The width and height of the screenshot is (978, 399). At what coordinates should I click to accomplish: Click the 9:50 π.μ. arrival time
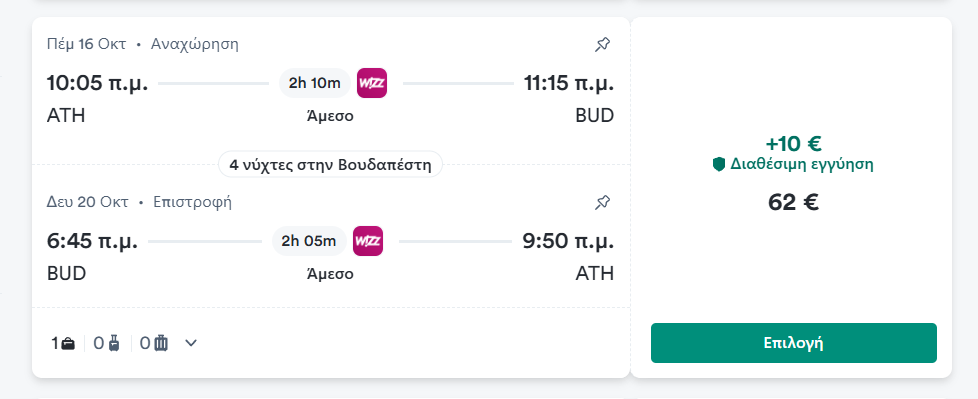pyautogui.click(x=568, y=241)
